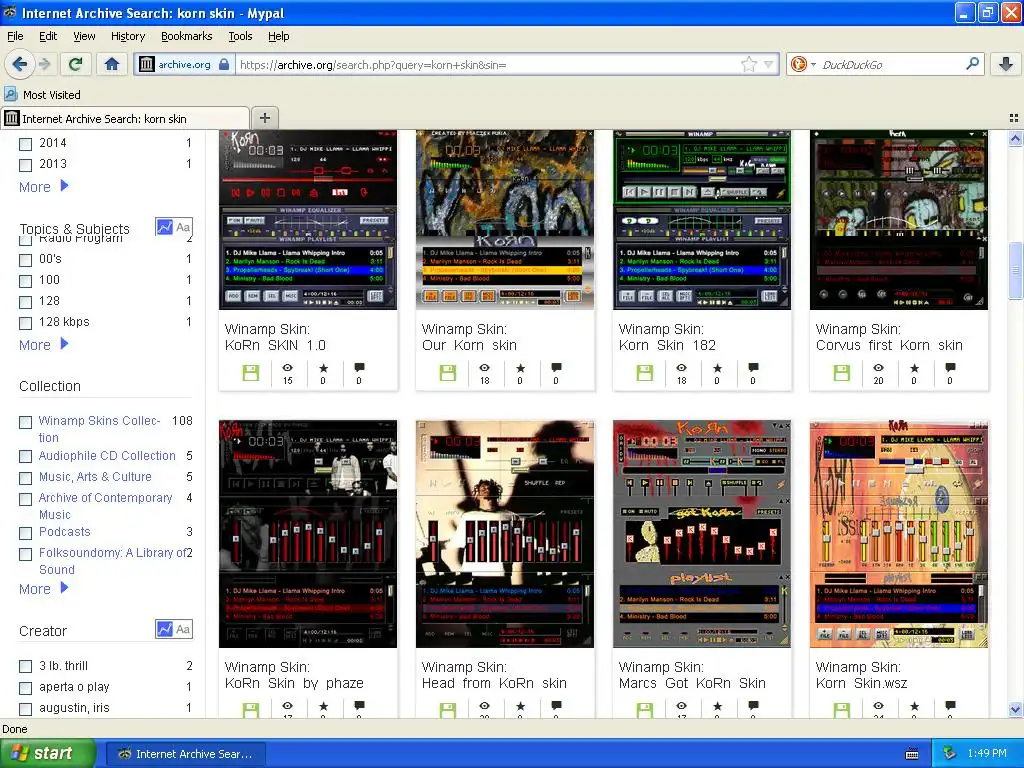Open the downloads arrow button
This screenshot has height=768, width=1024.
click(1006, 64)
